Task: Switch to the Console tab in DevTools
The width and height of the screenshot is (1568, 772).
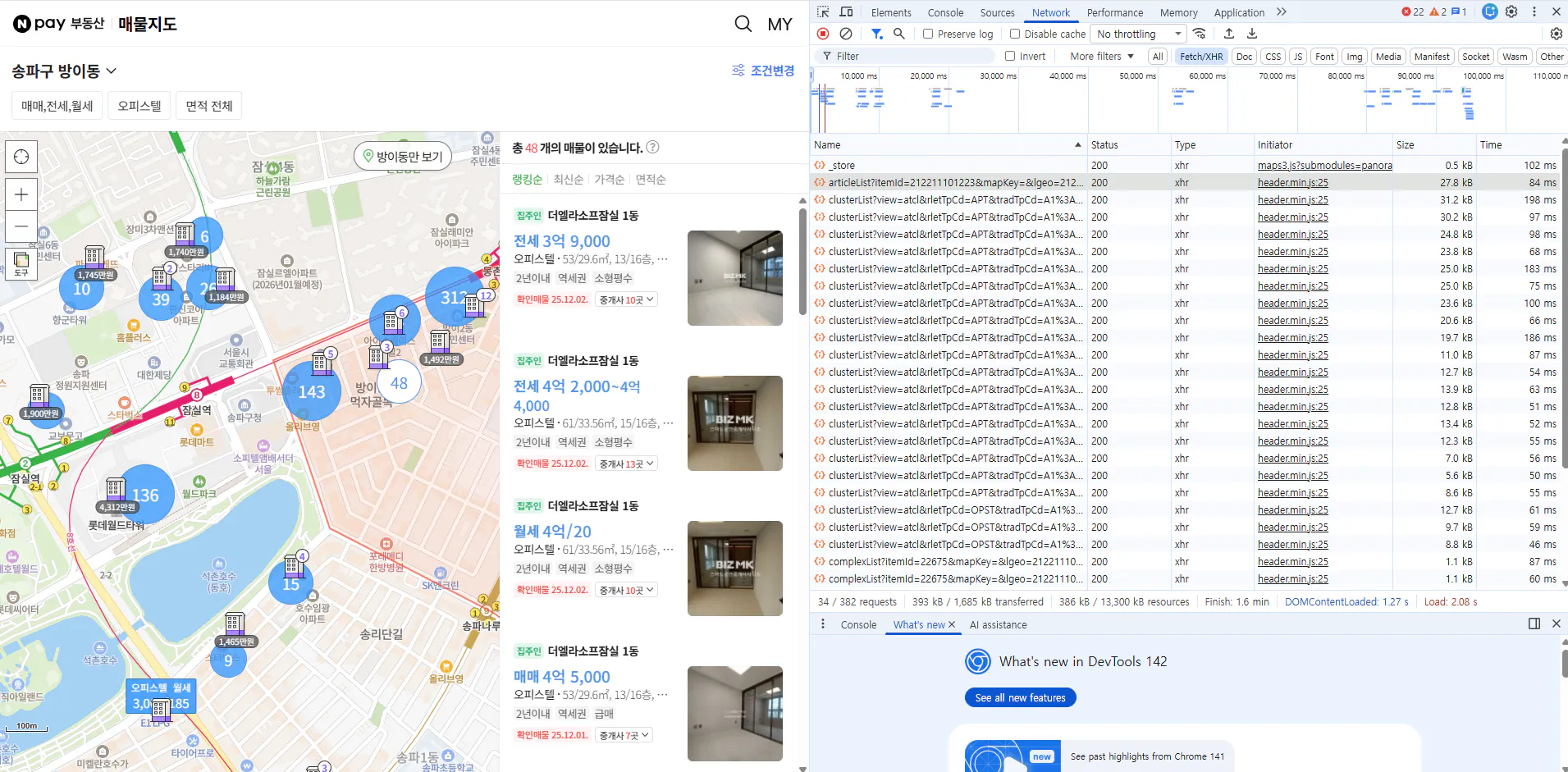Action: pyautogui.click(x=945, y=12)
